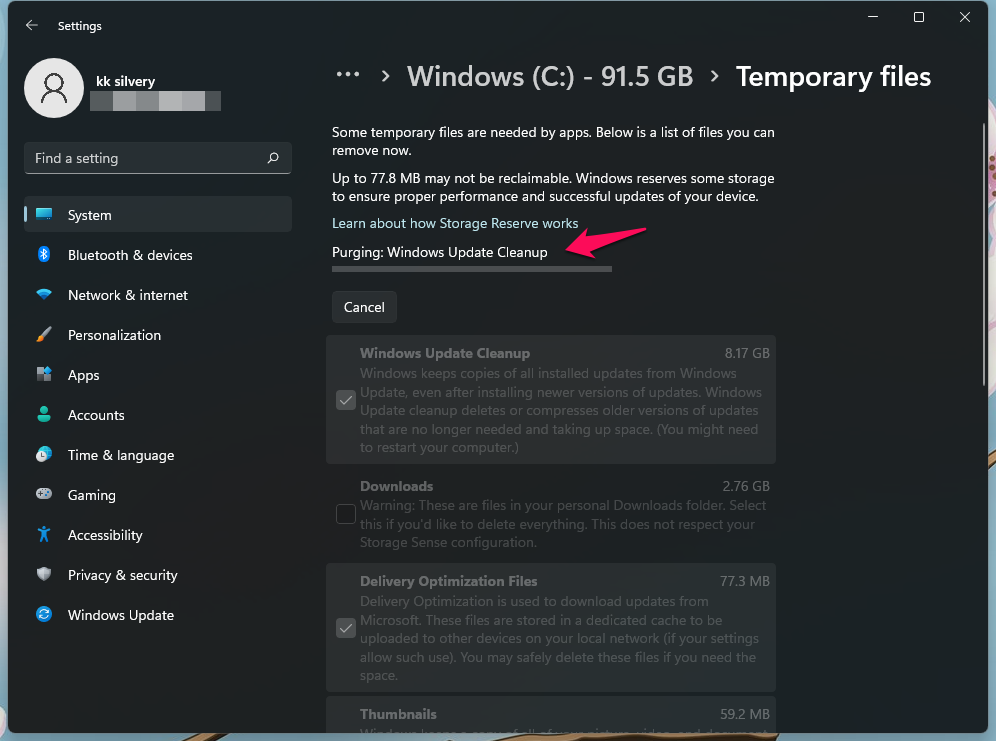Click the Windows Update Cleanup item title

[445, 353]
